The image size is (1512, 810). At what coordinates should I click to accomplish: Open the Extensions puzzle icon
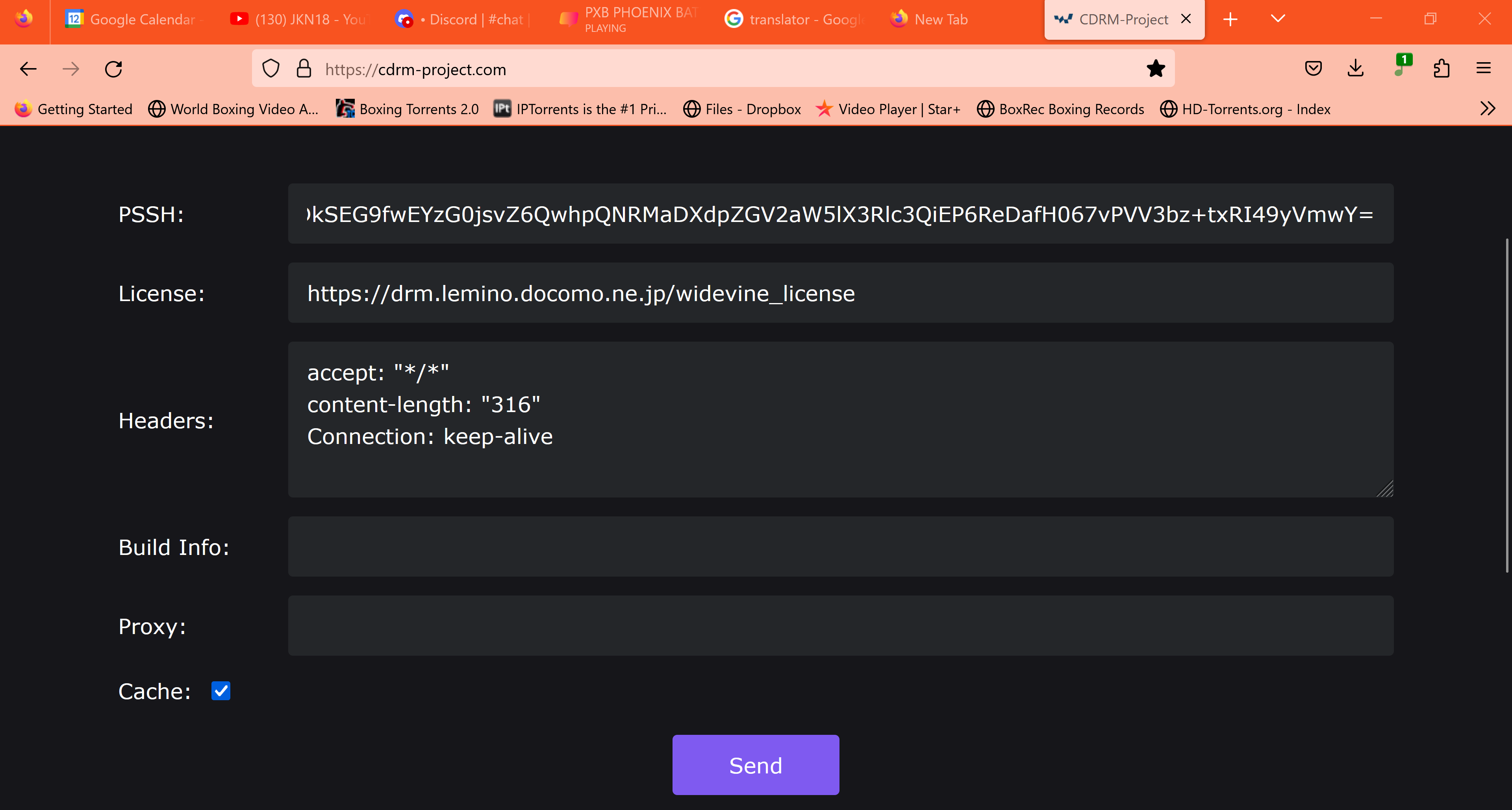(1441, 69)
